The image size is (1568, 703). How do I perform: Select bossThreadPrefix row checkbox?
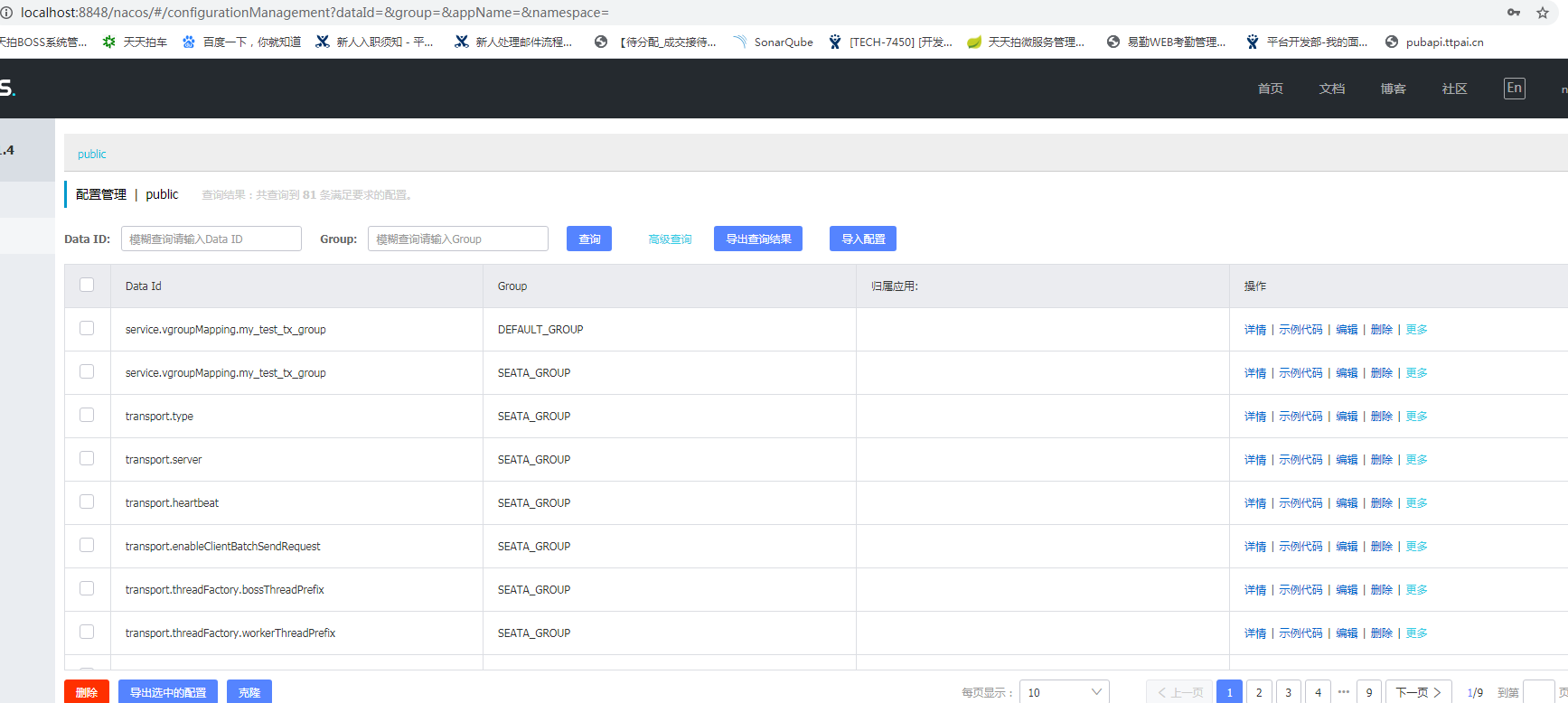coord(87,588)
